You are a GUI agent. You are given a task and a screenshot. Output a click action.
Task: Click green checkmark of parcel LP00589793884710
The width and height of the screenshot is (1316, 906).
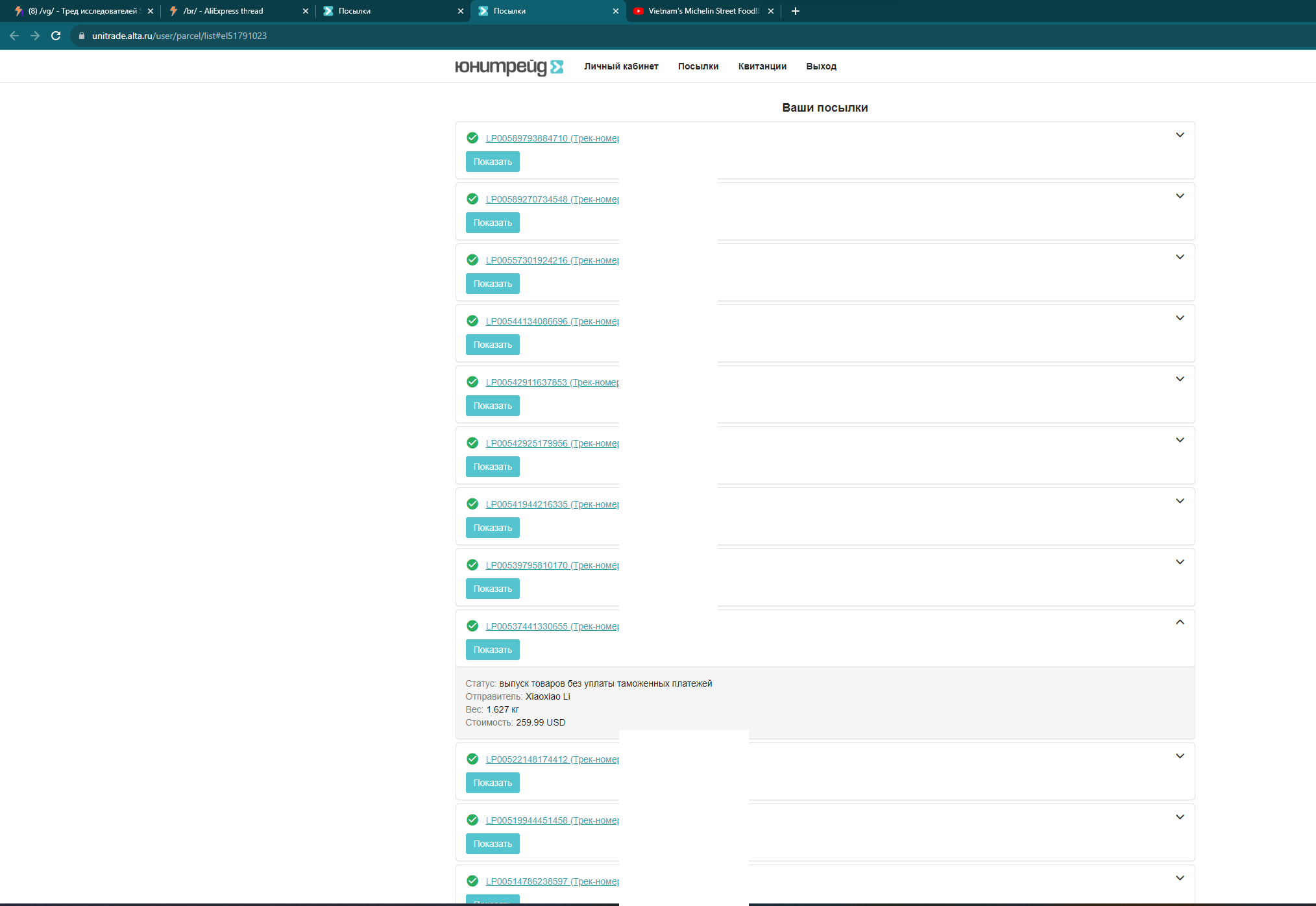point(472,138)
